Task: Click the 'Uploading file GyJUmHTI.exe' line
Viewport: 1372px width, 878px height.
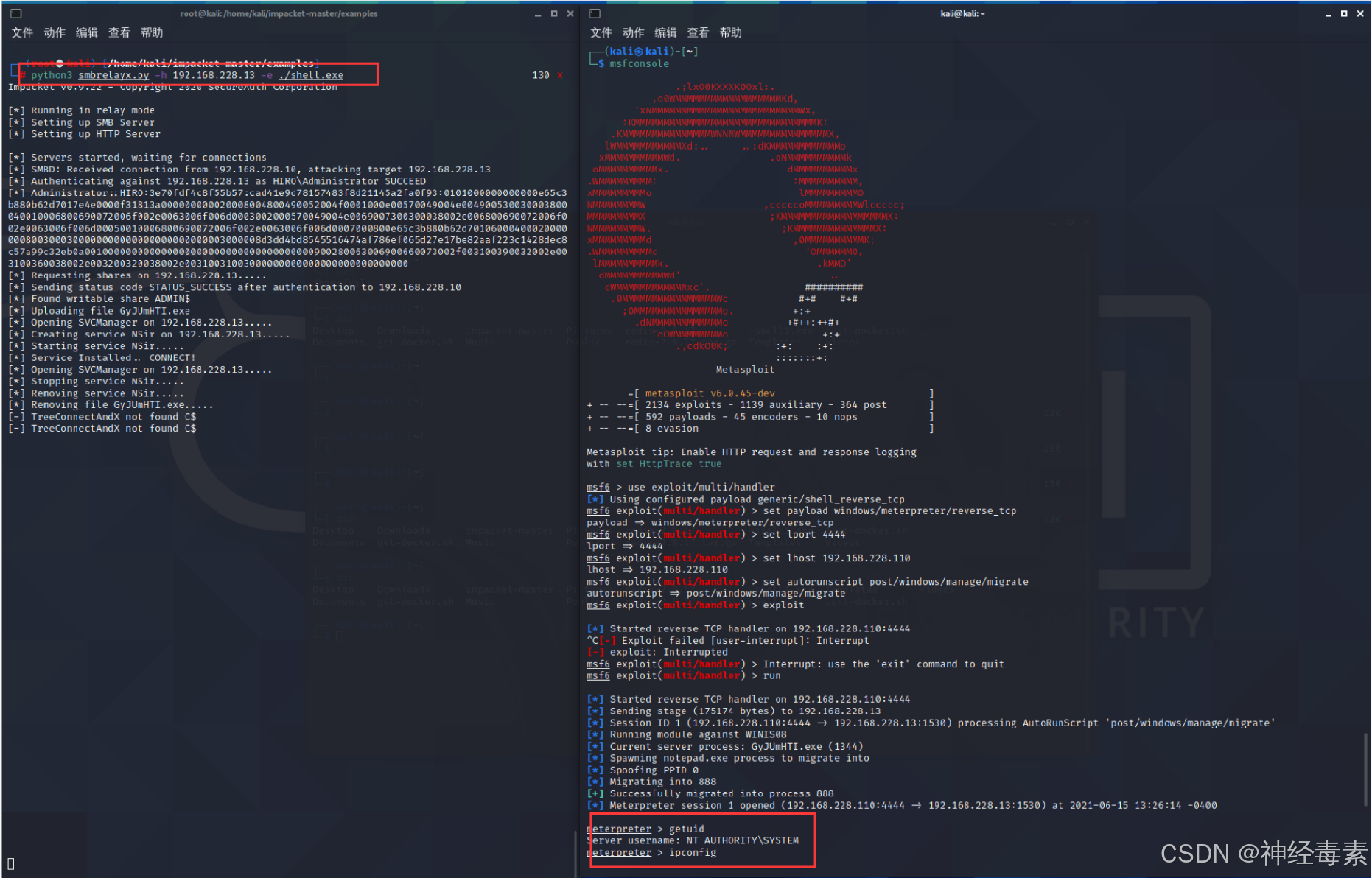Action: tap(99, 311)
